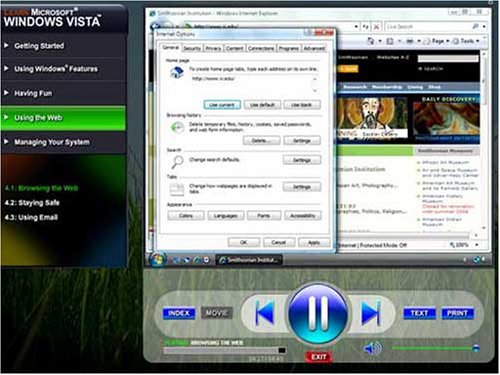Click the Use current button
Image resolution: width=500 pixels, height=375 pixels.
click(222, 105)
